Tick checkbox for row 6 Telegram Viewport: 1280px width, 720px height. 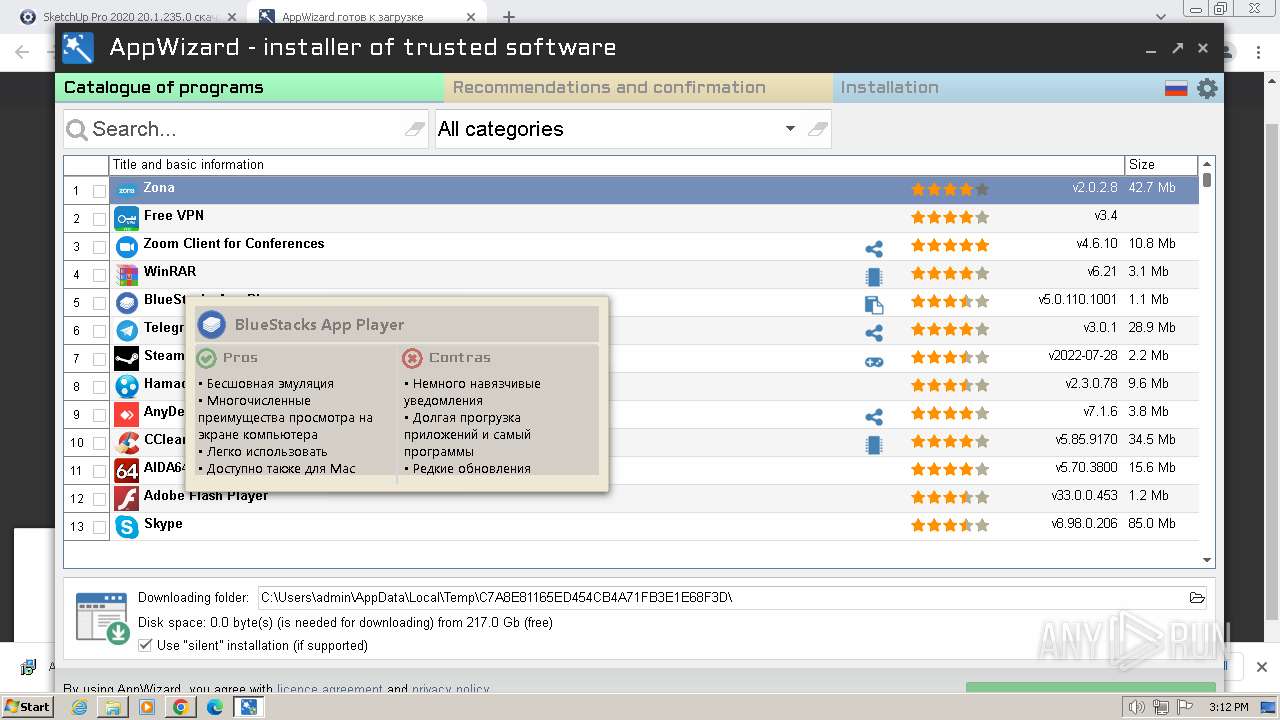pyautogui.click(x=99, y=331)
